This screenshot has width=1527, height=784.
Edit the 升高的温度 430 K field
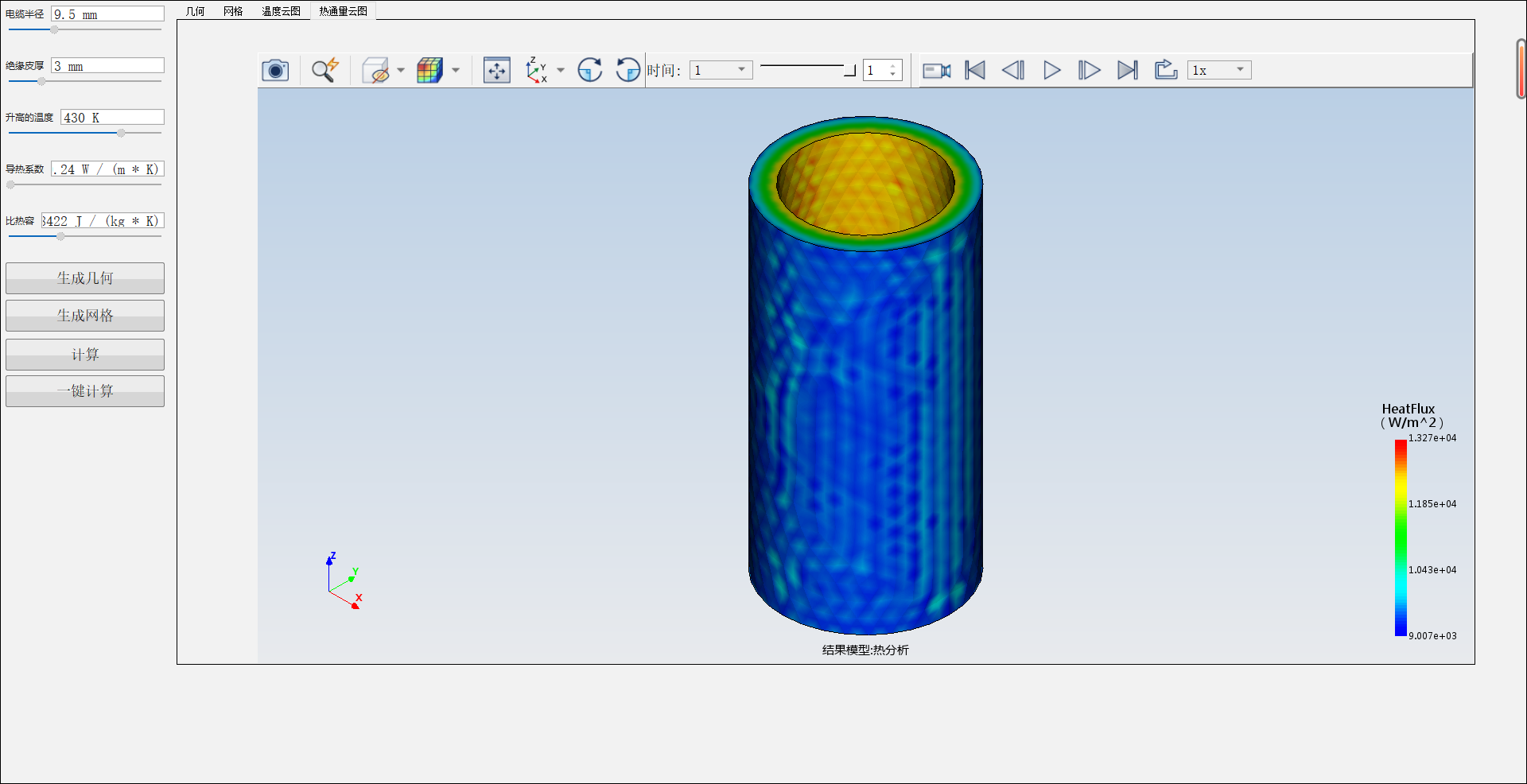pos(112,118)
